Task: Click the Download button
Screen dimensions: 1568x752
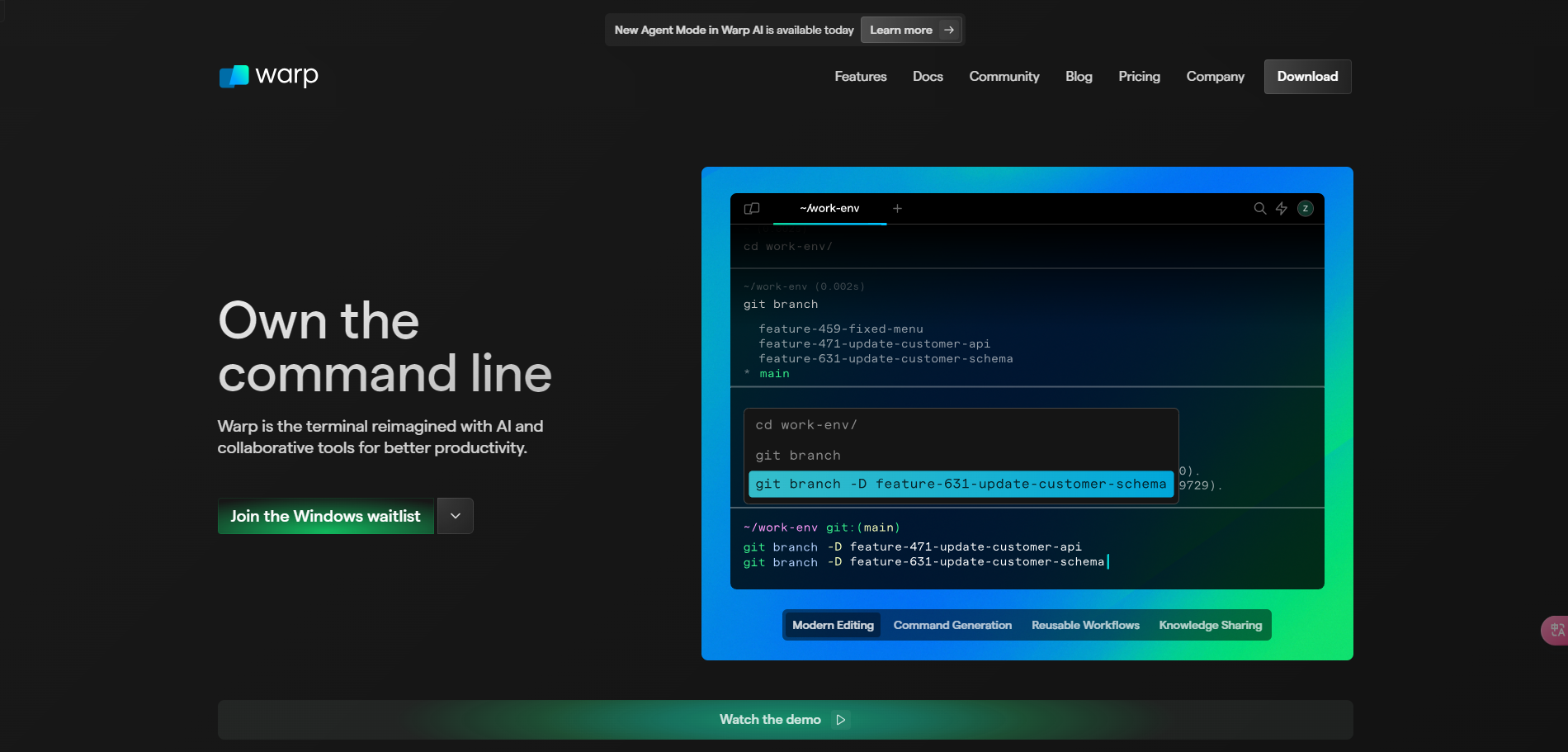Action: pyautogui.click(x=1308, y=77)
